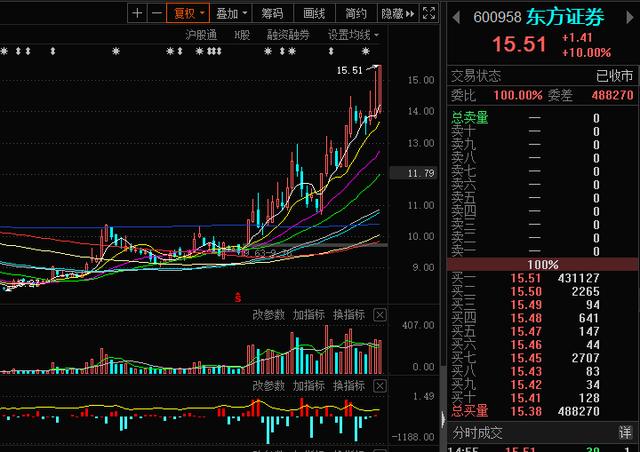This screenshot has width=640, height=452.
Task: Click the 详 detail link in 分时成交
Action: pyautogui.click(x=625, y=432)
